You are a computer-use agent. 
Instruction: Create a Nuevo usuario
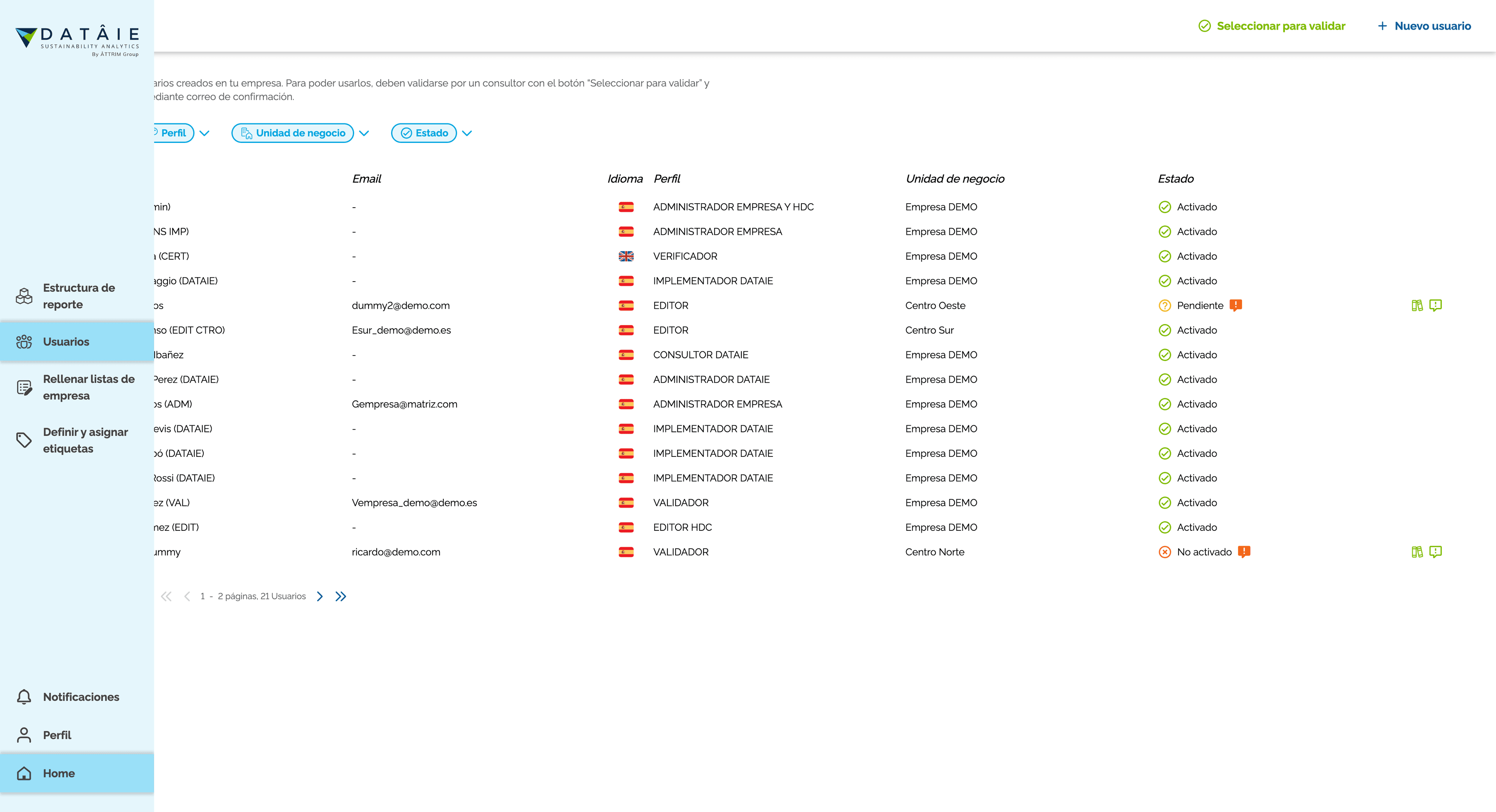1424,26
